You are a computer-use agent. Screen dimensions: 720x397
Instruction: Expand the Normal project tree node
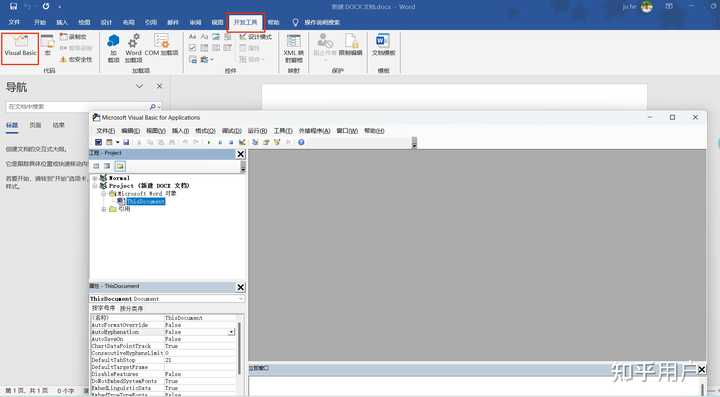point(95,178)
